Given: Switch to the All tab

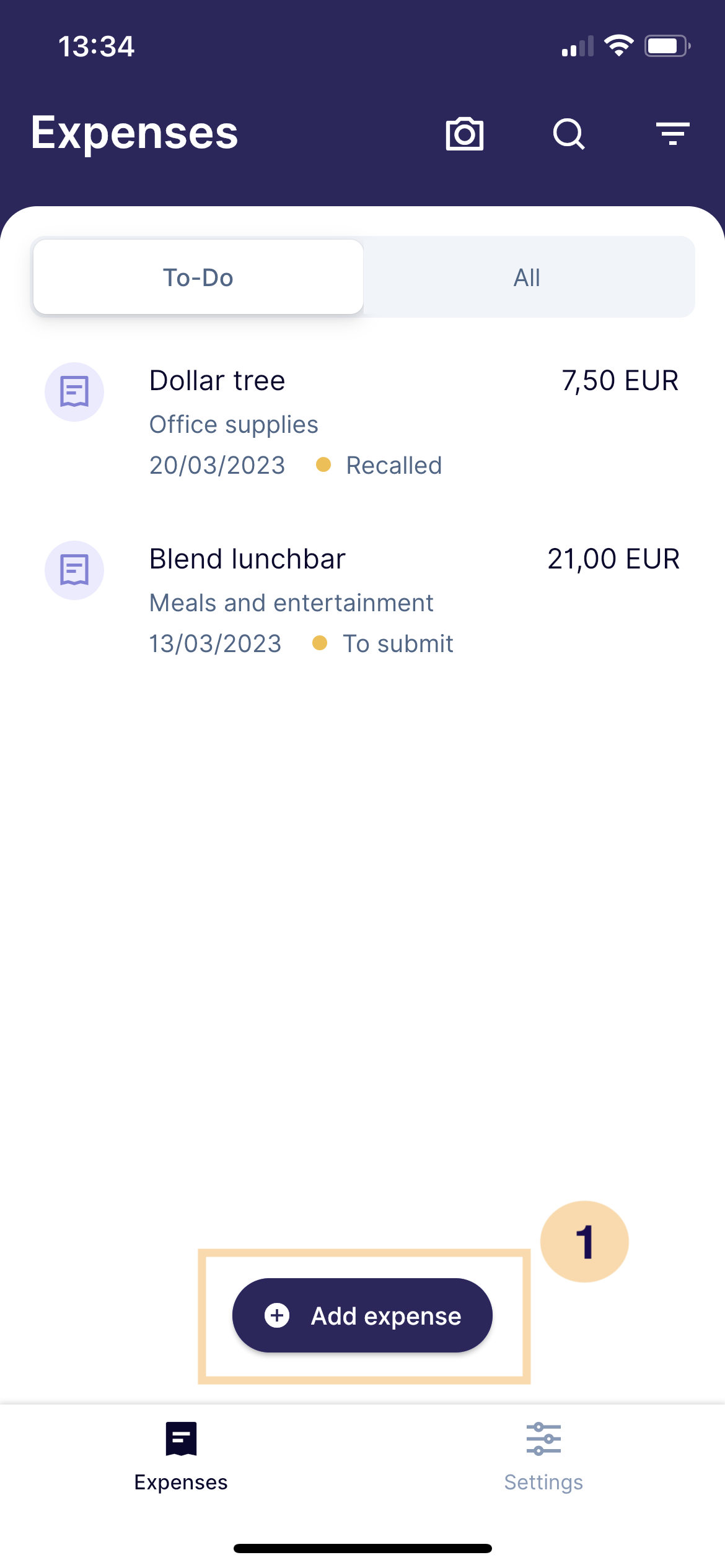Looking at the screenshot, I should pos(527,277).
